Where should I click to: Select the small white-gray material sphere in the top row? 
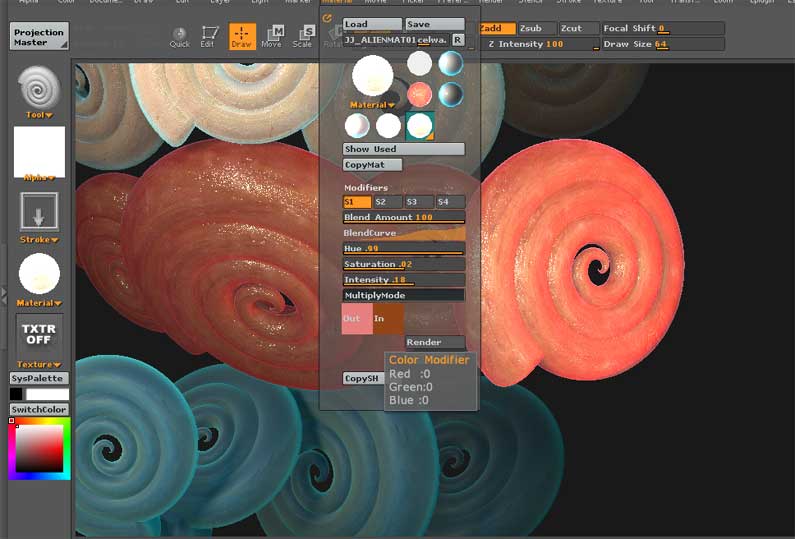coord(419,63)
